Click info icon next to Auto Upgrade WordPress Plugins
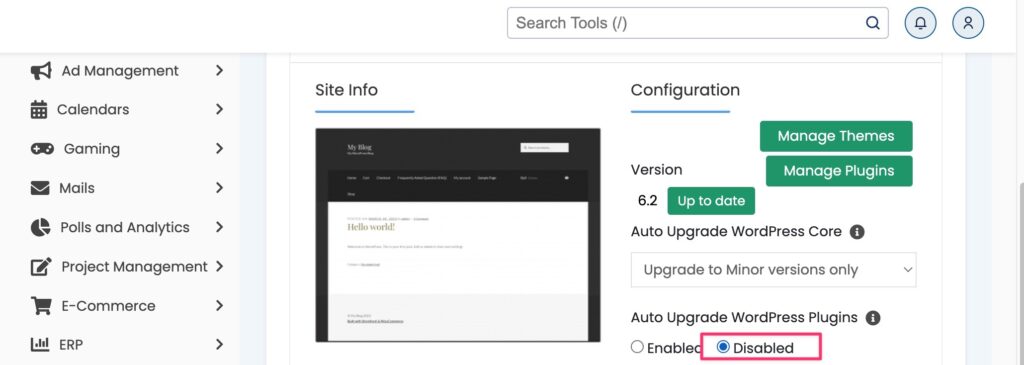 click(872, 318)
